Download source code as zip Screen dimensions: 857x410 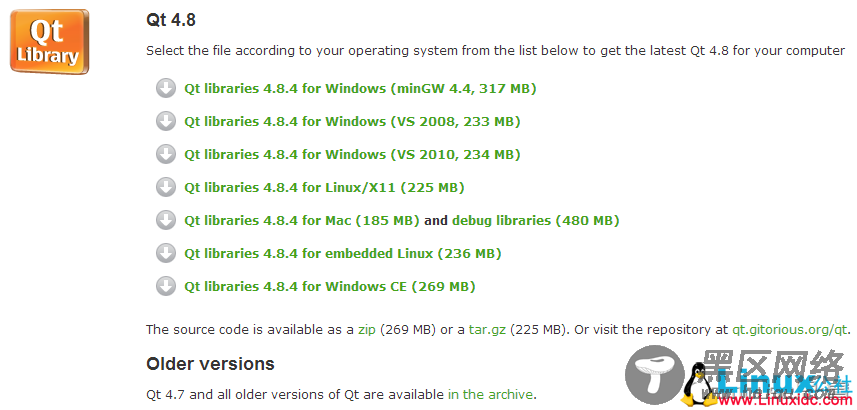(x=367, y=330)
